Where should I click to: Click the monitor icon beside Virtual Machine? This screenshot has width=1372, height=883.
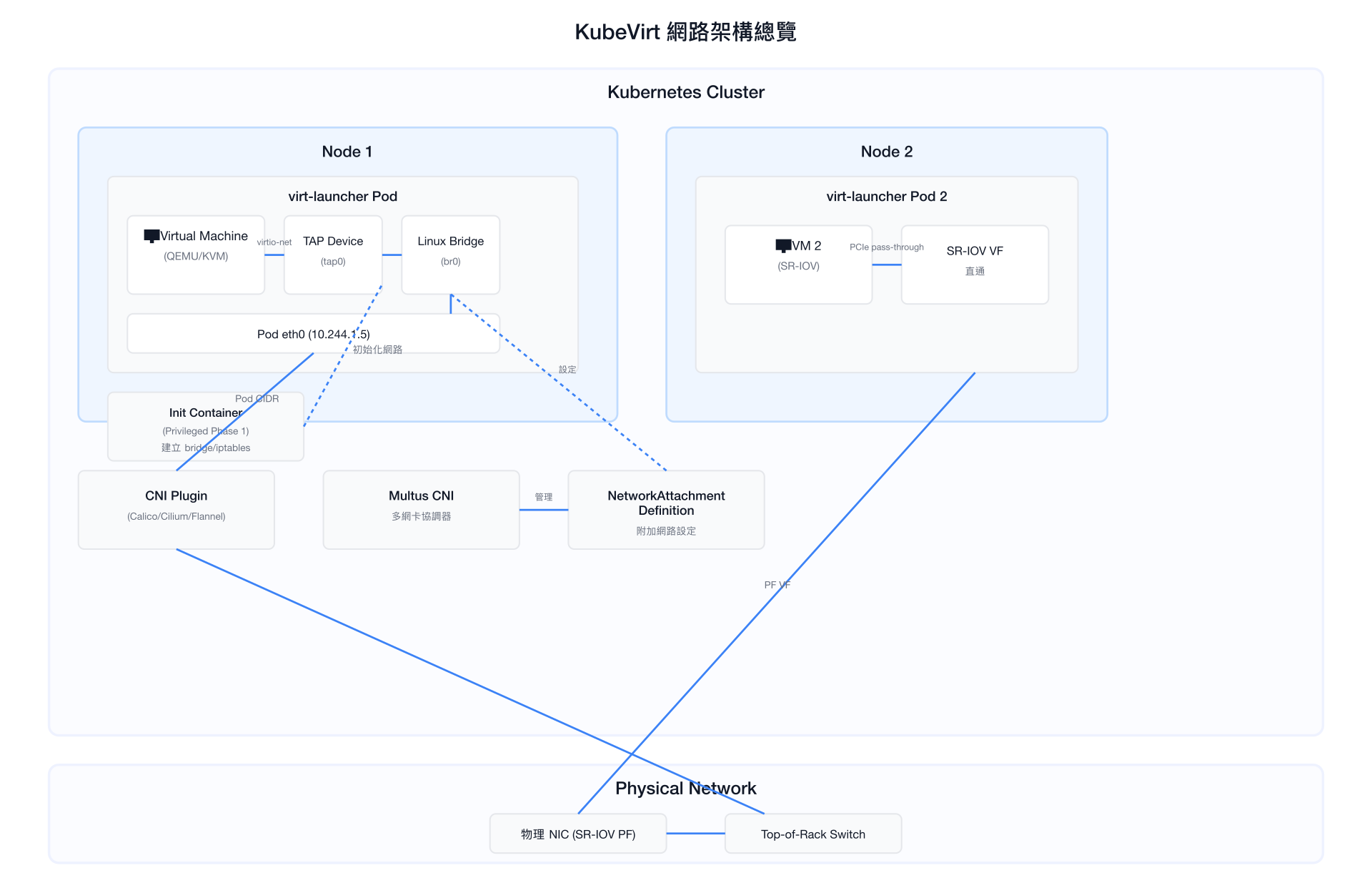(151, 236)
